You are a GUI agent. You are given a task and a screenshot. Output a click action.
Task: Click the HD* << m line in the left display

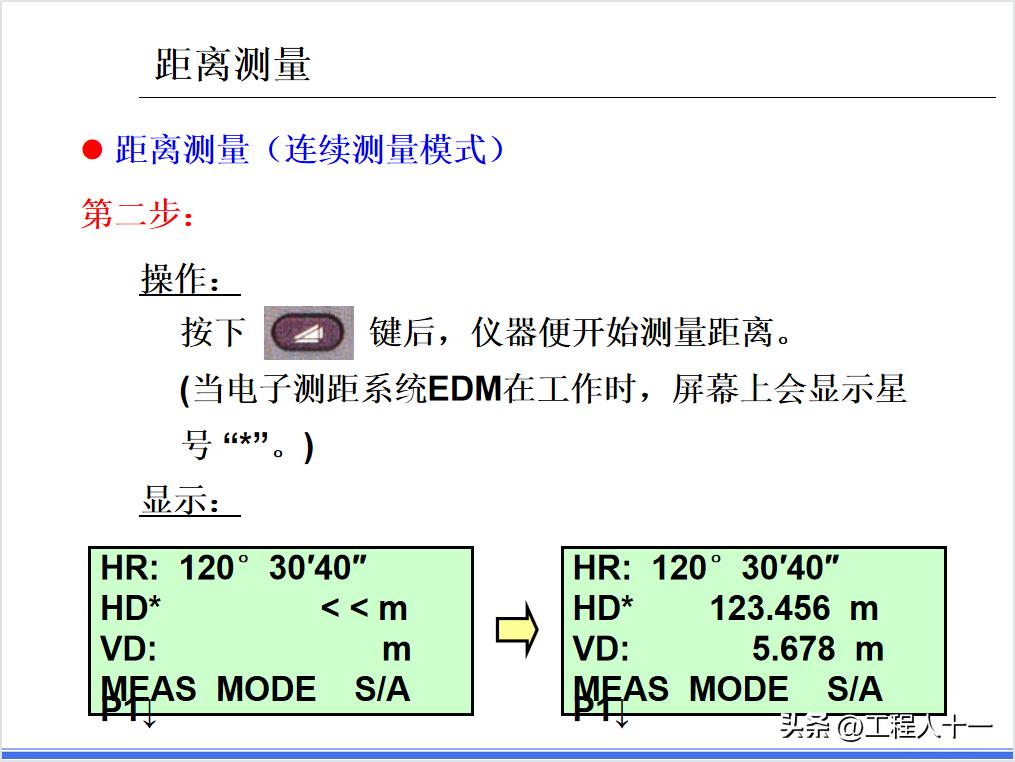[x=254, y=609]
